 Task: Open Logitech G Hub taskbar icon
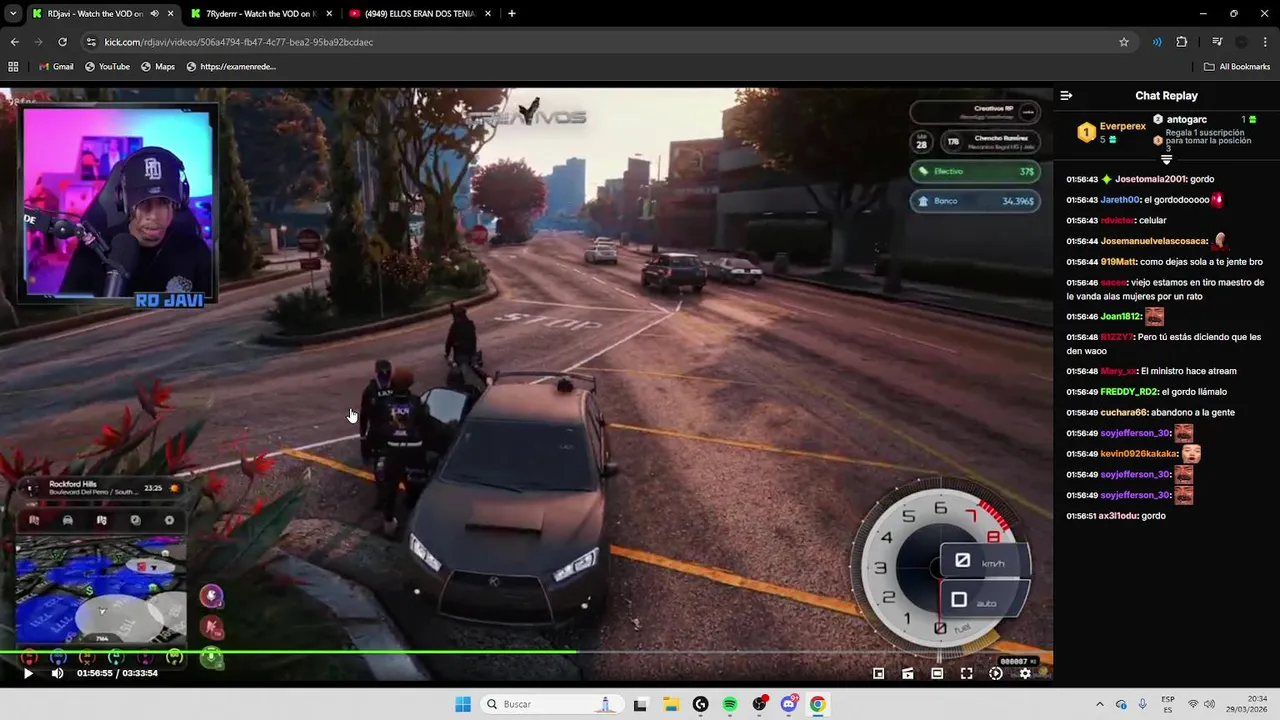700,704
